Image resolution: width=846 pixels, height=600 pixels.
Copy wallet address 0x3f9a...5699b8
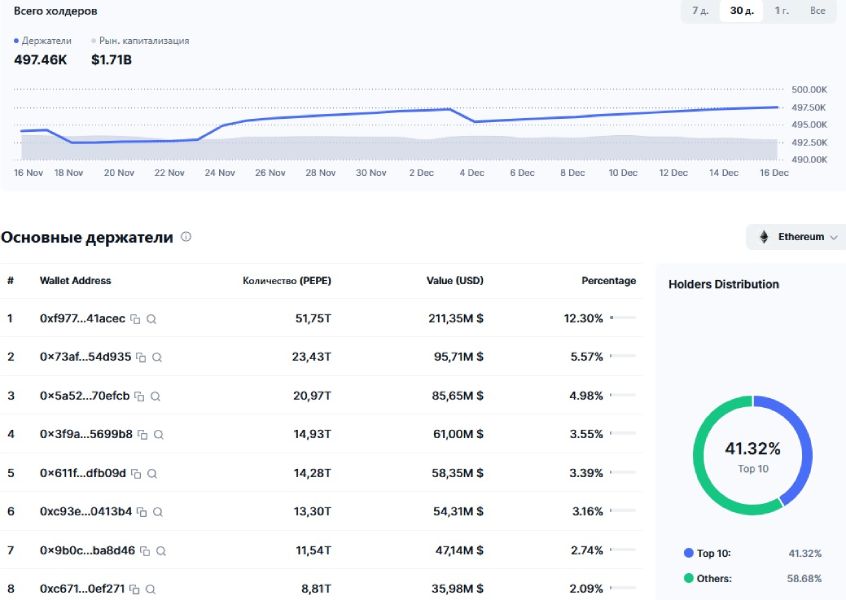143,435
